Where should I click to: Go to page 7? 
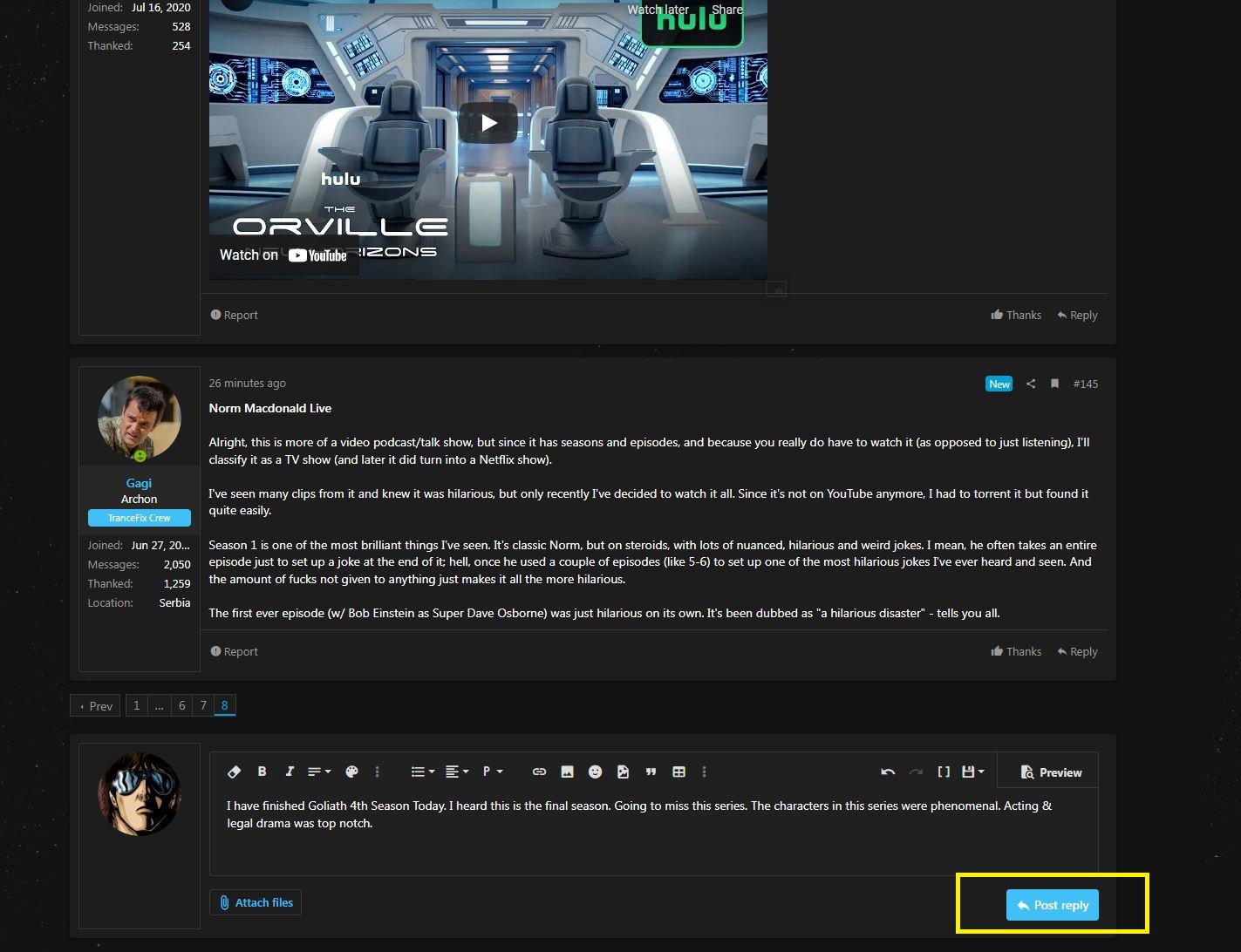[203, 705]
